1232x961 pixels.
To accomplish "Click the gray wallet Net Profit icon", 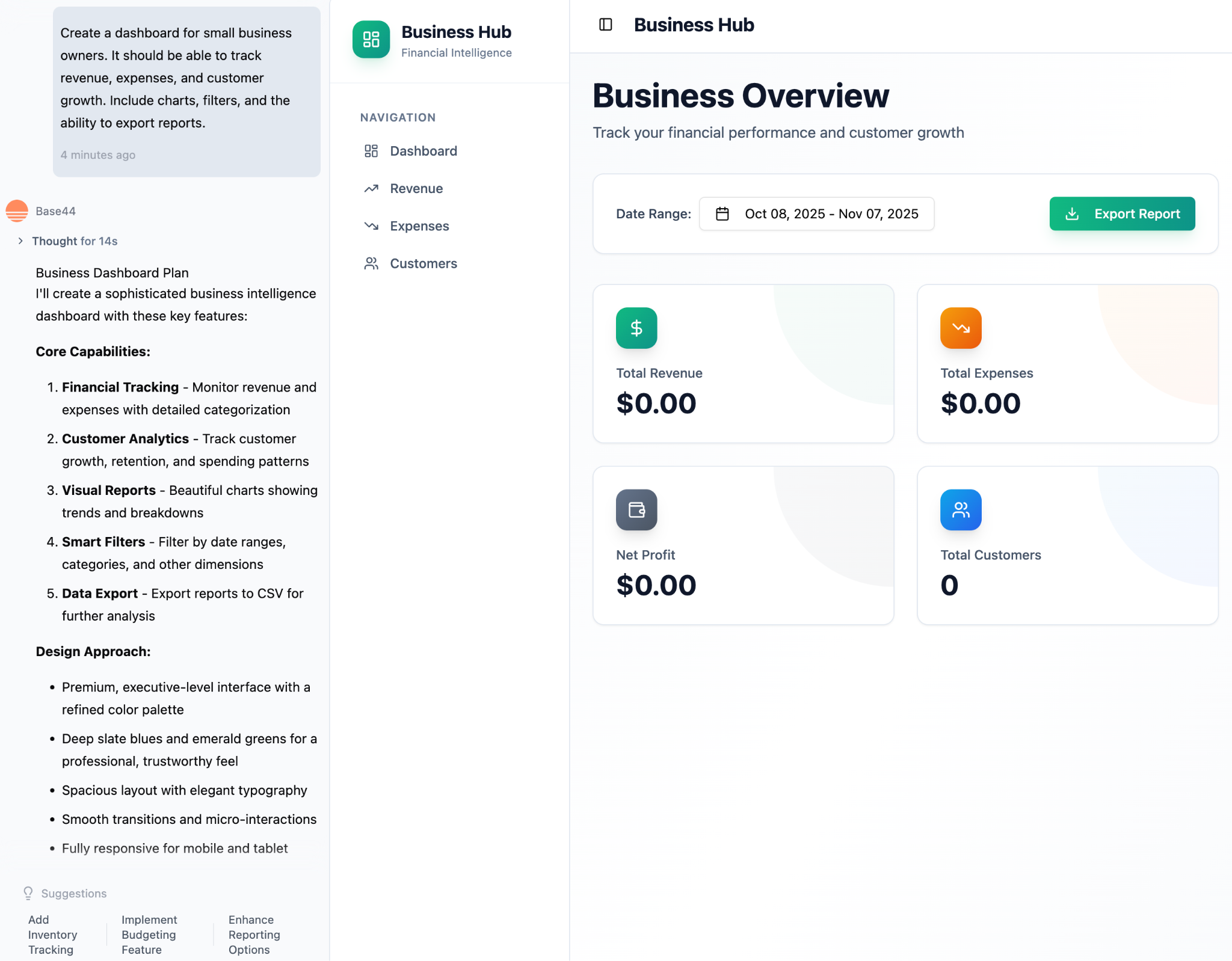I will click(x=636, y=510).
